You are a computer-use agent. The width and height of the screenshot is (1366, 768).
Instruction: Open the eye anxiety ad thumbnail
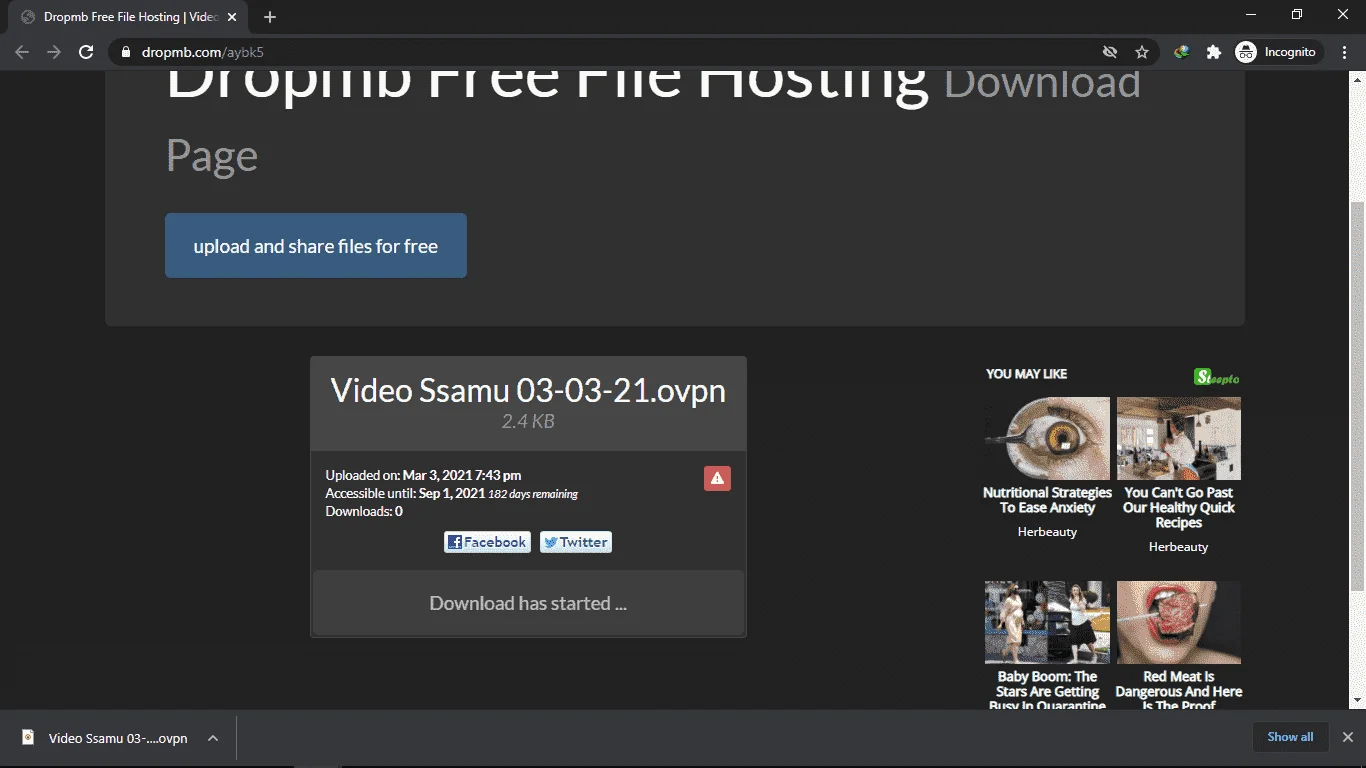(1047, 438)
